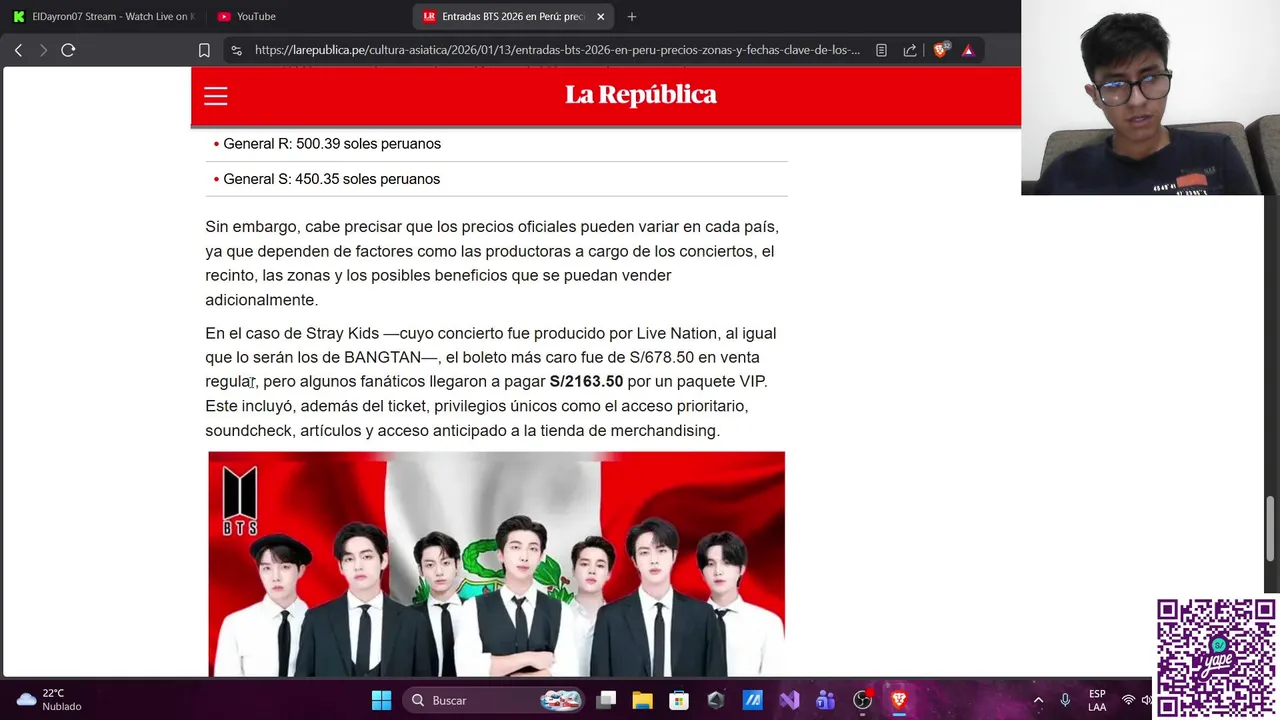Viewport: 1280px width, 720px height.
Task: Open weather widget showing 22°C Nublado
Action: tap(50, 700)
